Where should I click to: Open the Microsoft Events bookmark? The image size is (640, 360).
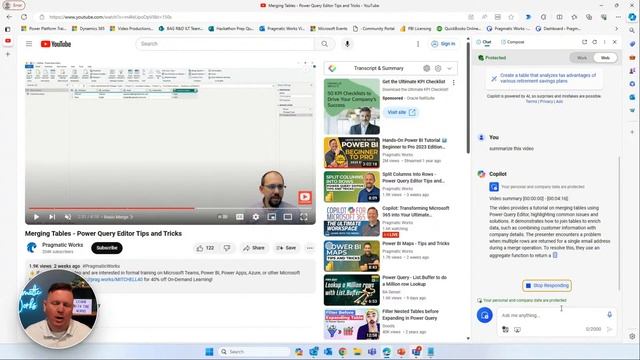pos(329,29)
